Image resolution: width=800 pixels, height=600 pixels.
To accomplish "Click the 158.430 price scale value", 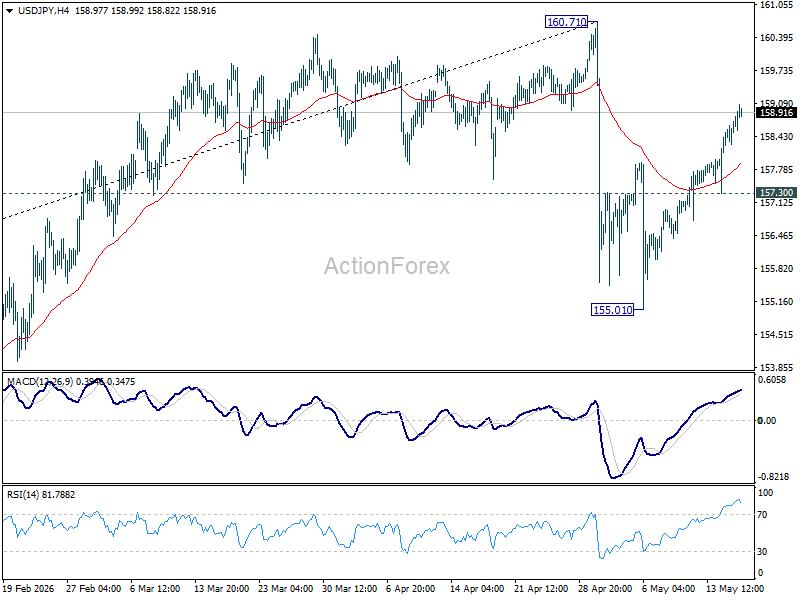I will click(x=777, y=137).
